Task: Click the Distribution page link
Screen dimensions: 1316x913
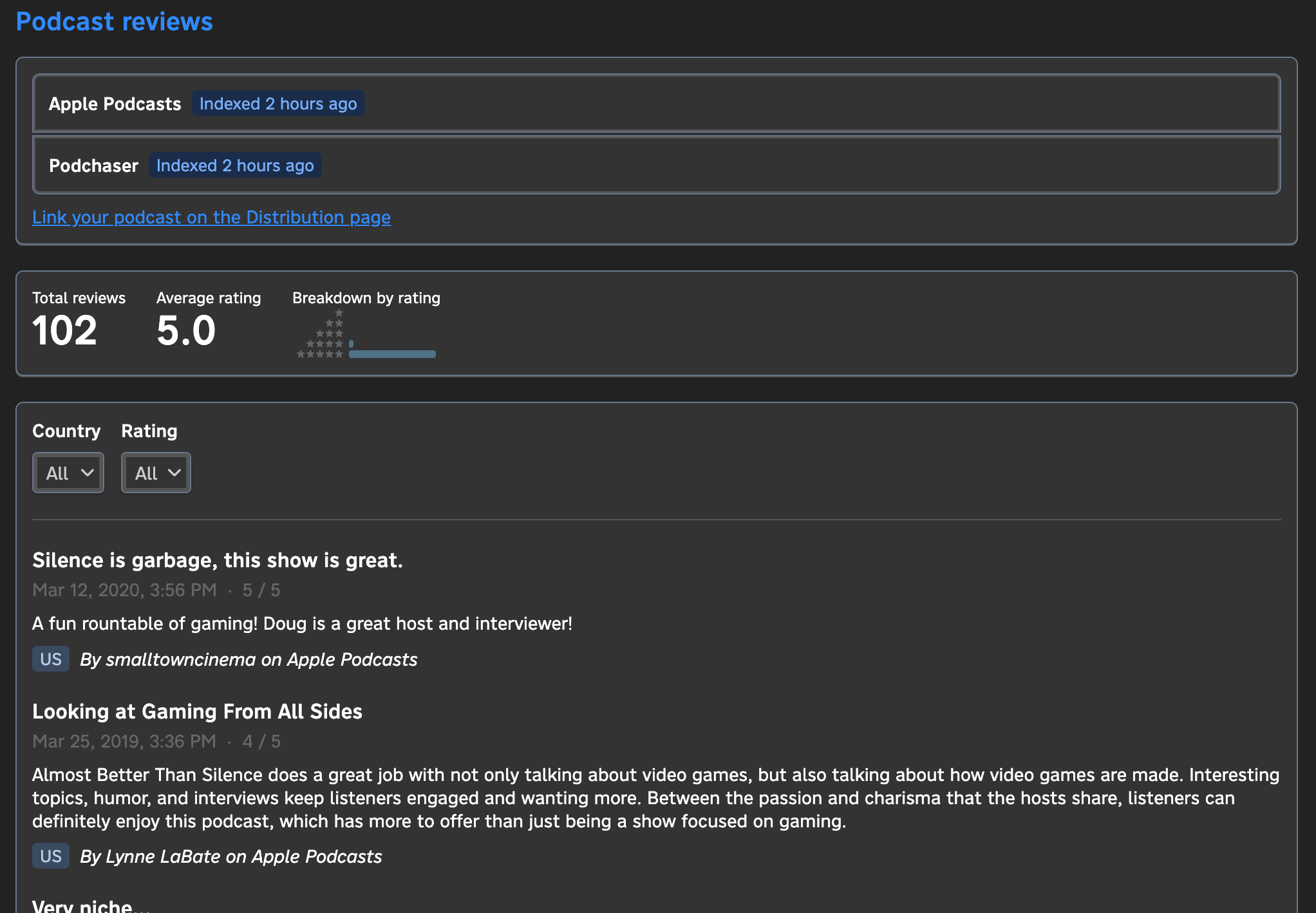Action: (x=211, y=217)
